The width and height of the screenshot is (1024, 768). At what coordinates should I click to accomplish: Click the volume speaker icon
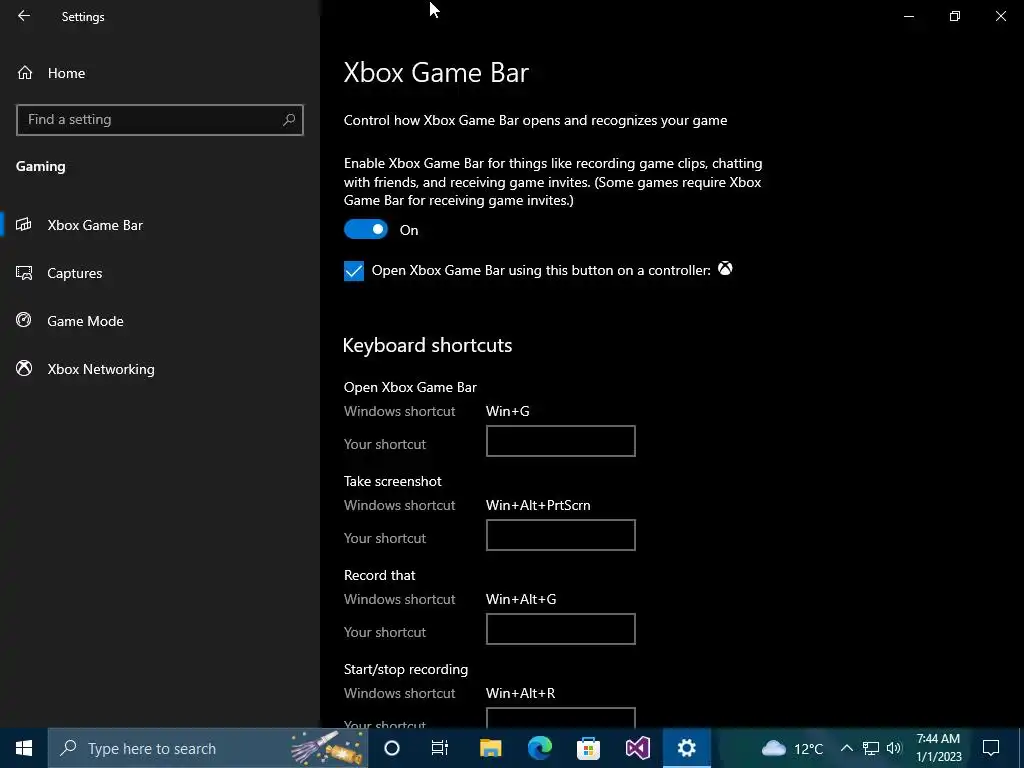(x=894, y=748)
